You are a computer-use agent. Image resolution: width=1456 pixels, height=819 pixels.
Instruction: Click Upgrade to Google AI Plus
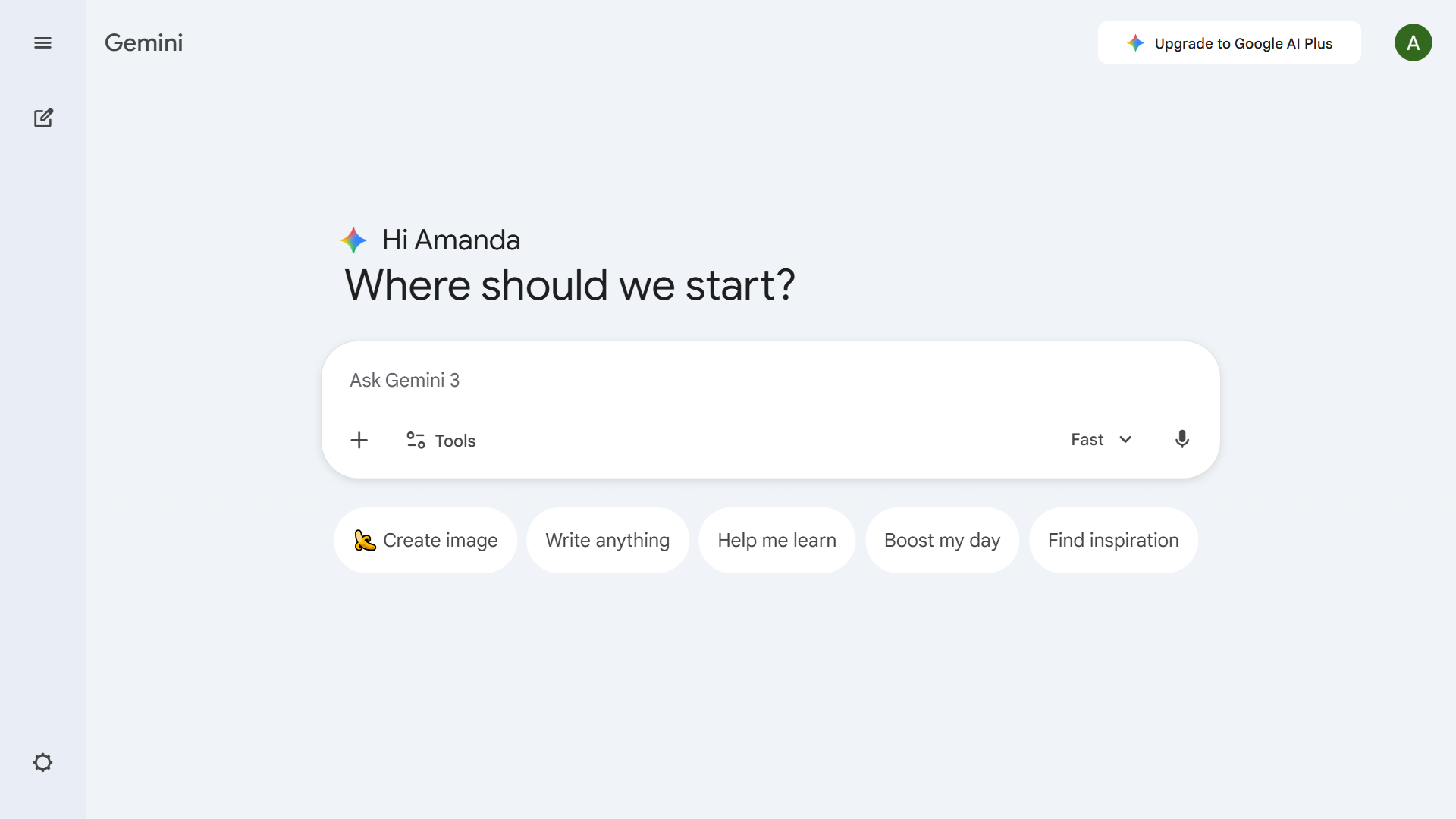(1228, 43)
